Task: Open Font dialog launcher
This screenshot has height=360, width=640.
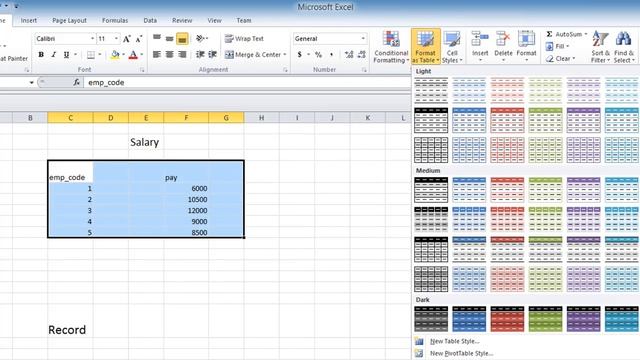Action: click(x=142, y=70)
